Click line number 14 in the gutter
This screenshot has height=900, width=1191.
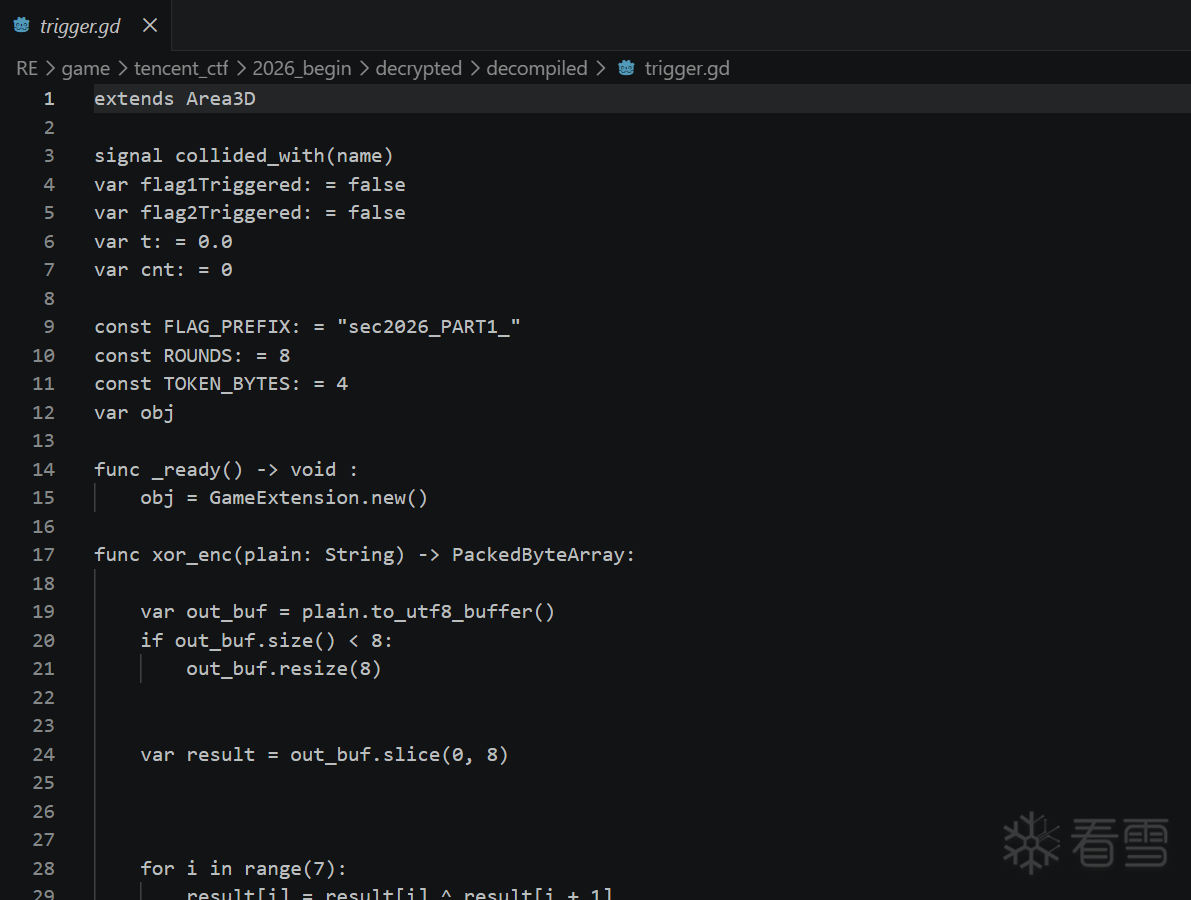coord(44,469)
